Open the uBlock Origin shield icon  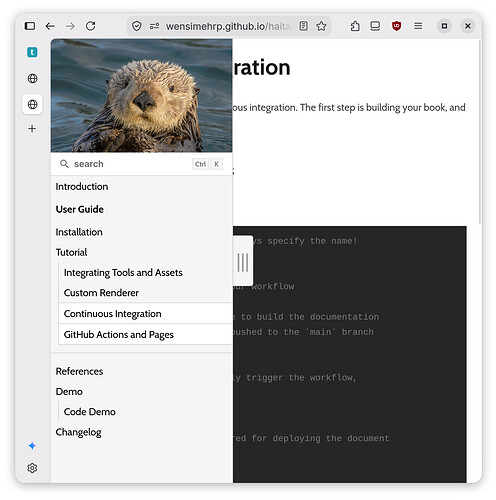point(396,26)
